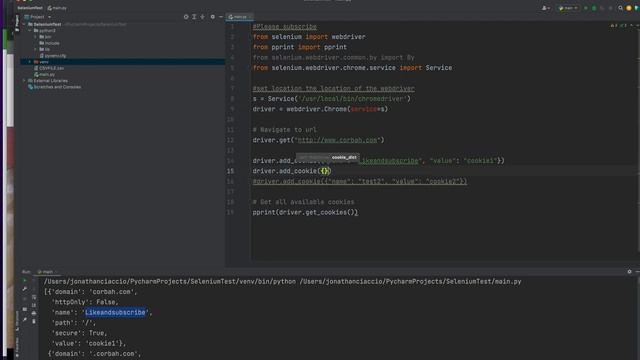Expand the lib folder

coord(36,49)
